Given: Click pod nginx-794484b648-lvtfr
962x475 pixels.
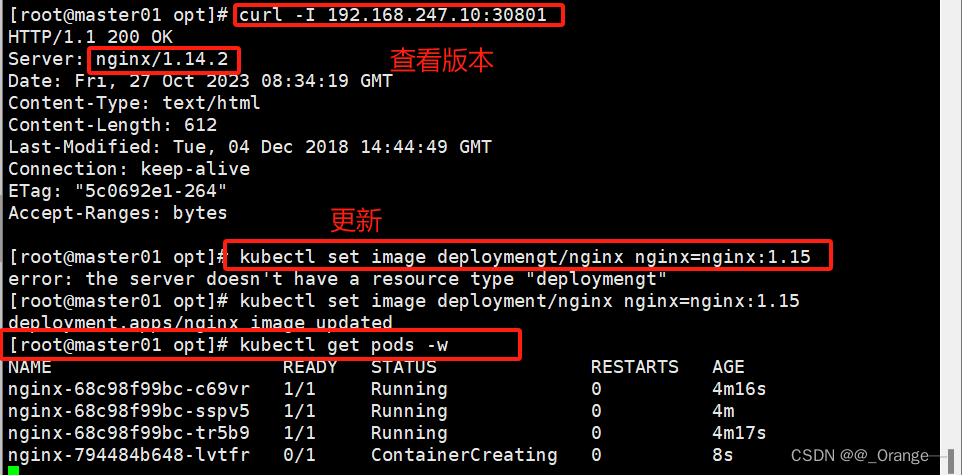Looking at the screenshot, I should 129,455.
